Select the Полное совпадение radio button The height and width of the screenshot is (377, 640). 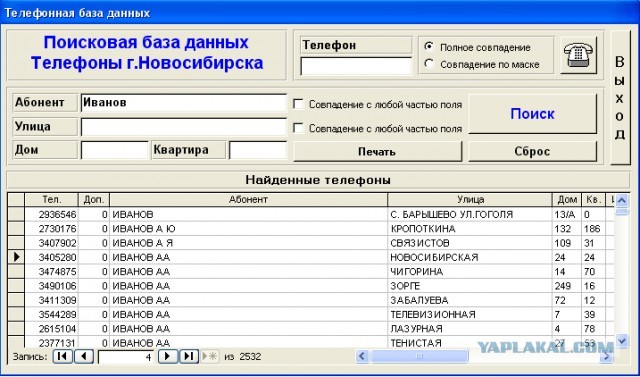coord(429,47)
